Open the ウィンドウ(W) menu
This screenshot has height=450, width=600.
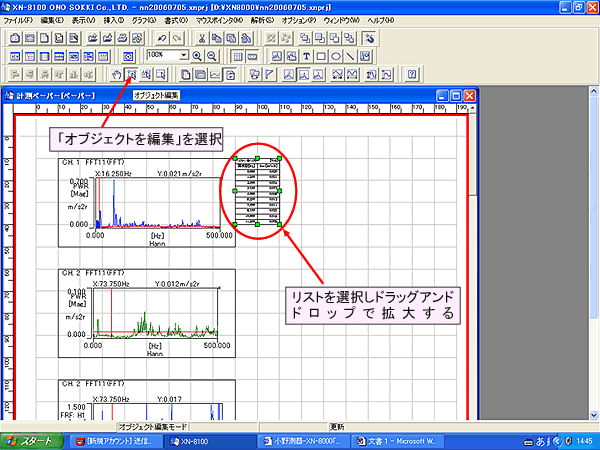tap(342, 20)
